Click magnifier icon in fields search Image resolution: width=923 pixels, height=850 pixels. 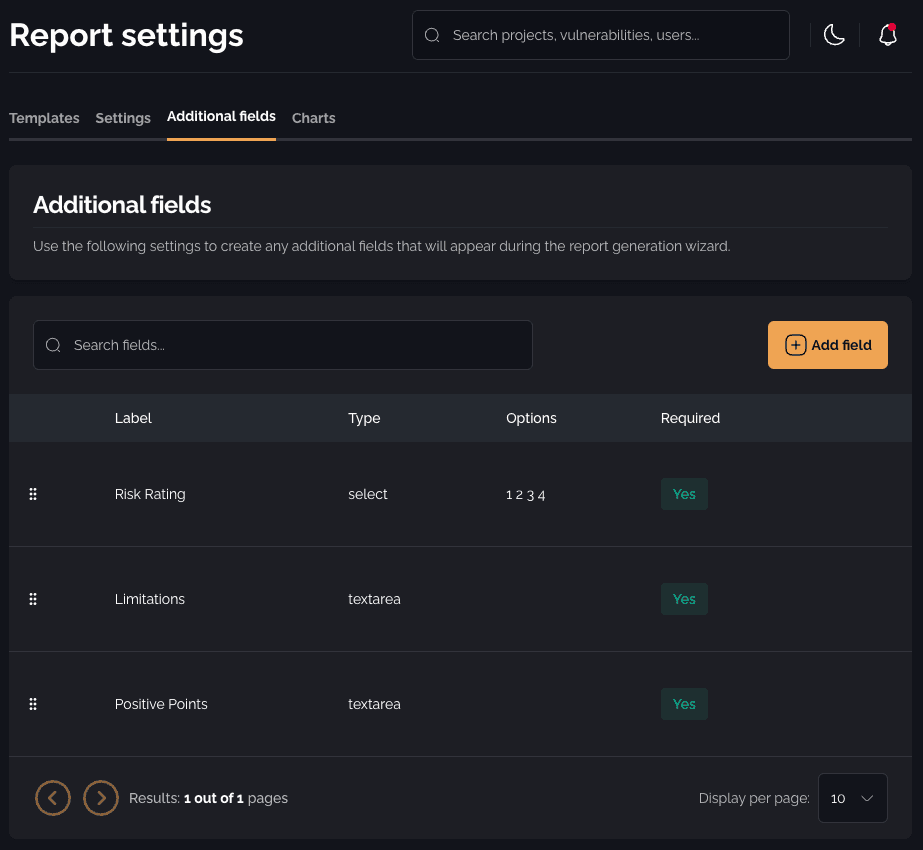(54, 345)
